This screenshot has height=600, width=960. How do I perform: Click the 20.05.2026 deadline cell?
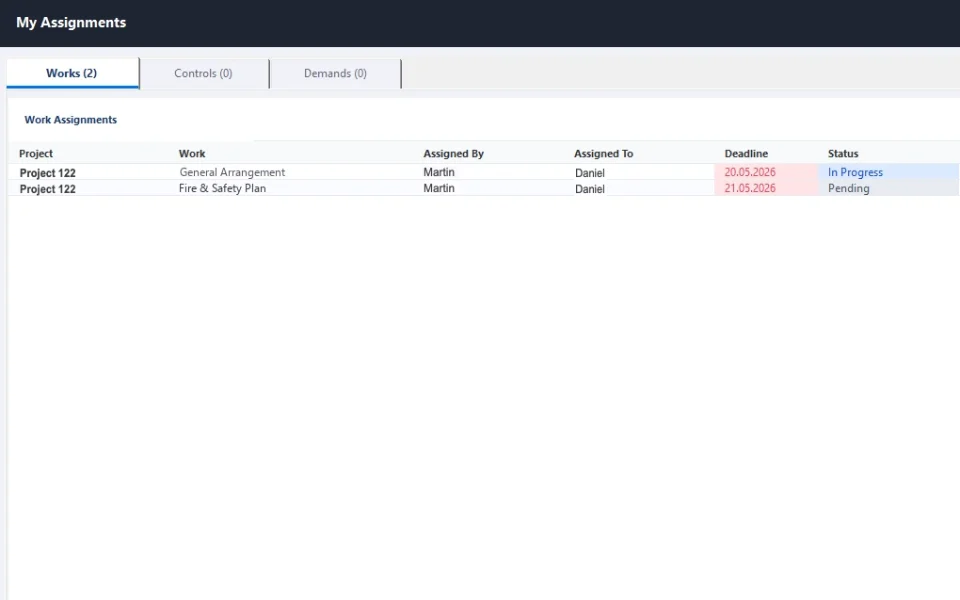pos(766,172)
